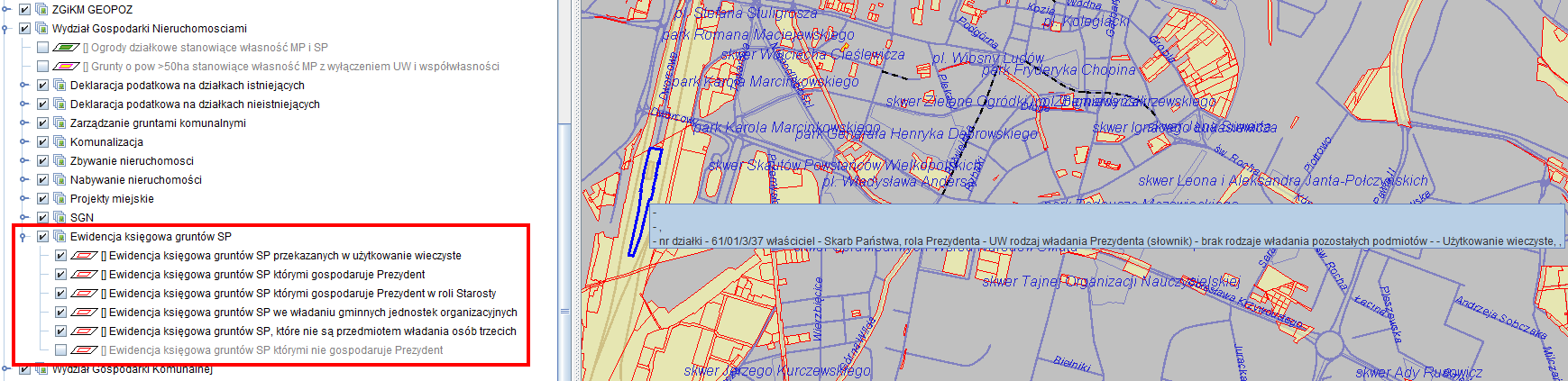Click the yellow Grunty o pow >50ha legend symbol
The width and height of the screenshot is (1568, 381).
[66, 67]
